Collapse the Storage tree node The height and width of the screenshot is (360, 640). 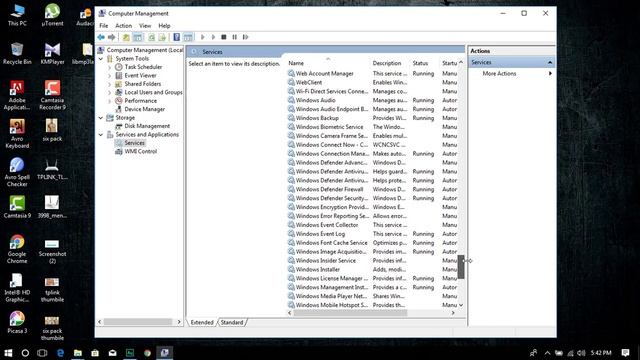pyautogui.click(x=101, y=118)
